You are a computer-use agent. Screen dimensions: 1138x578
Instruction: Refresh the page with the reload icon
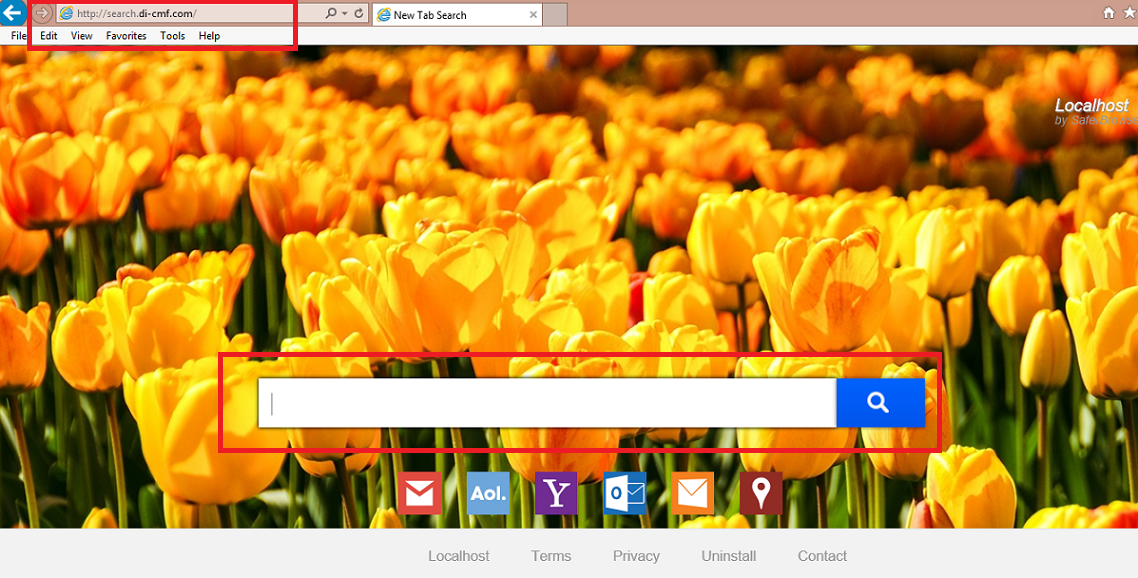[359, 13]
